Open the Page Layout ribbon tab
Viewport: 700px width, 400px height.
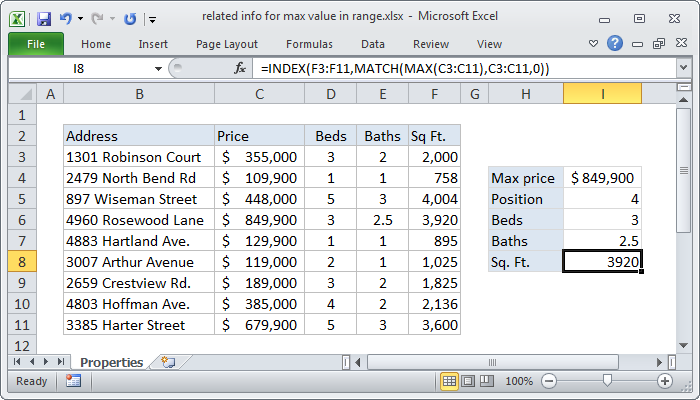tap(227, 44)
